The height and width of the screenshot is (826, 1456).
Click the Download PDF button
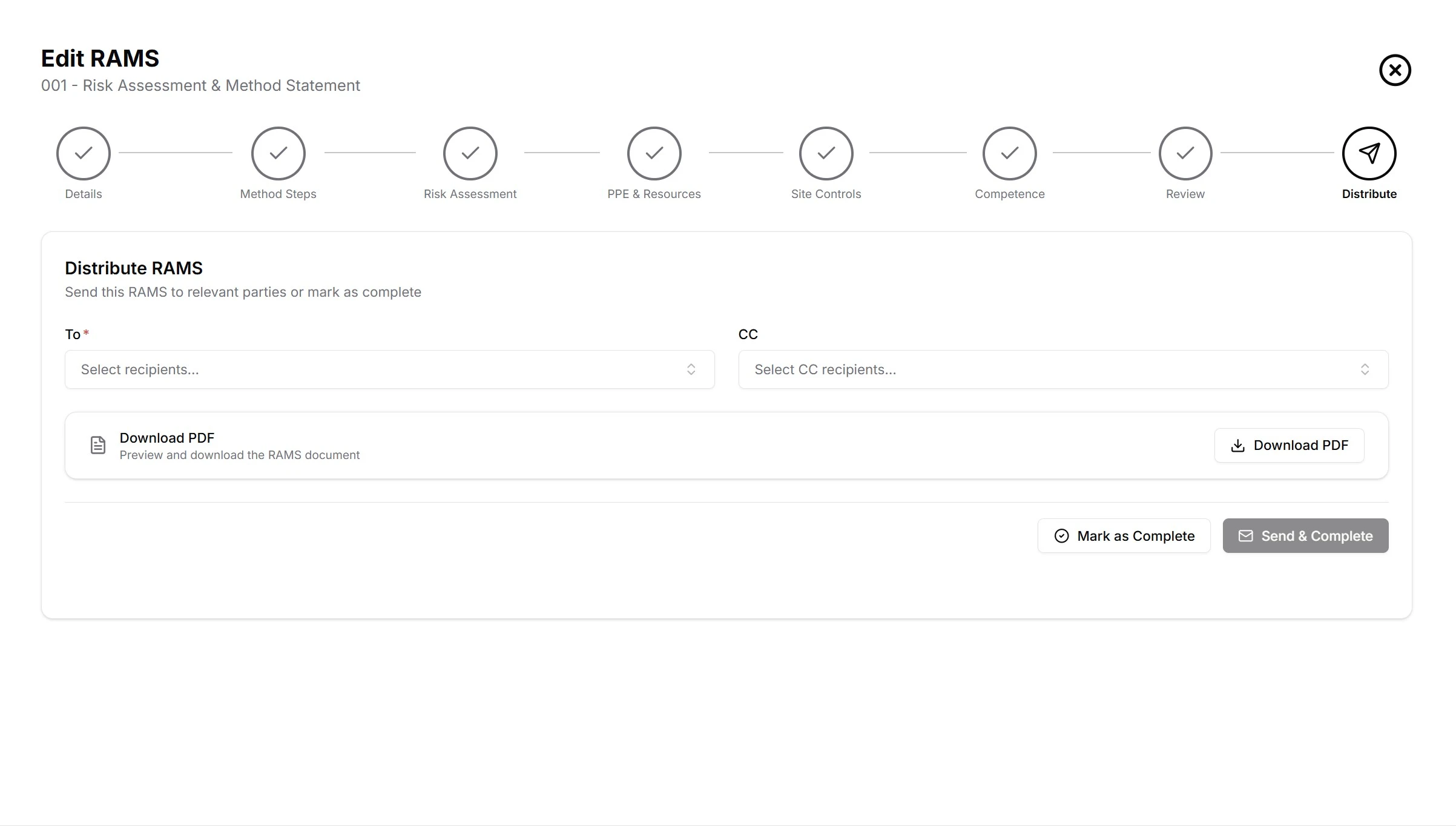click(x=1289, y=446)
